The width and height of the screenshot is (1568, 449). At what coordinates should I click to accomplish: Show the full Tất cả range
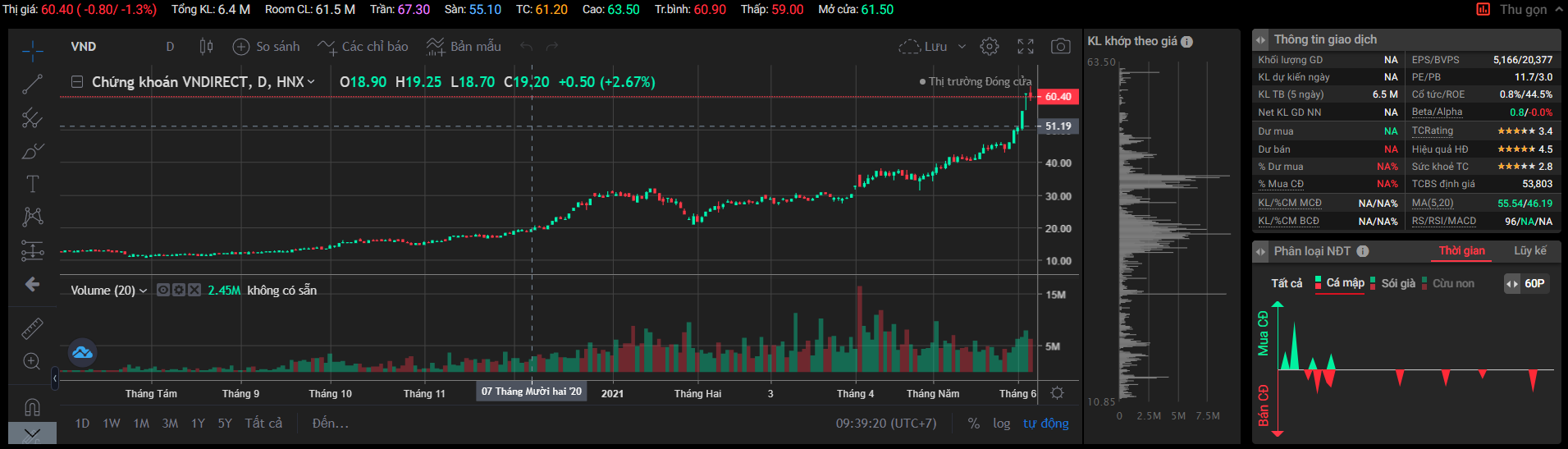[263, 424]
